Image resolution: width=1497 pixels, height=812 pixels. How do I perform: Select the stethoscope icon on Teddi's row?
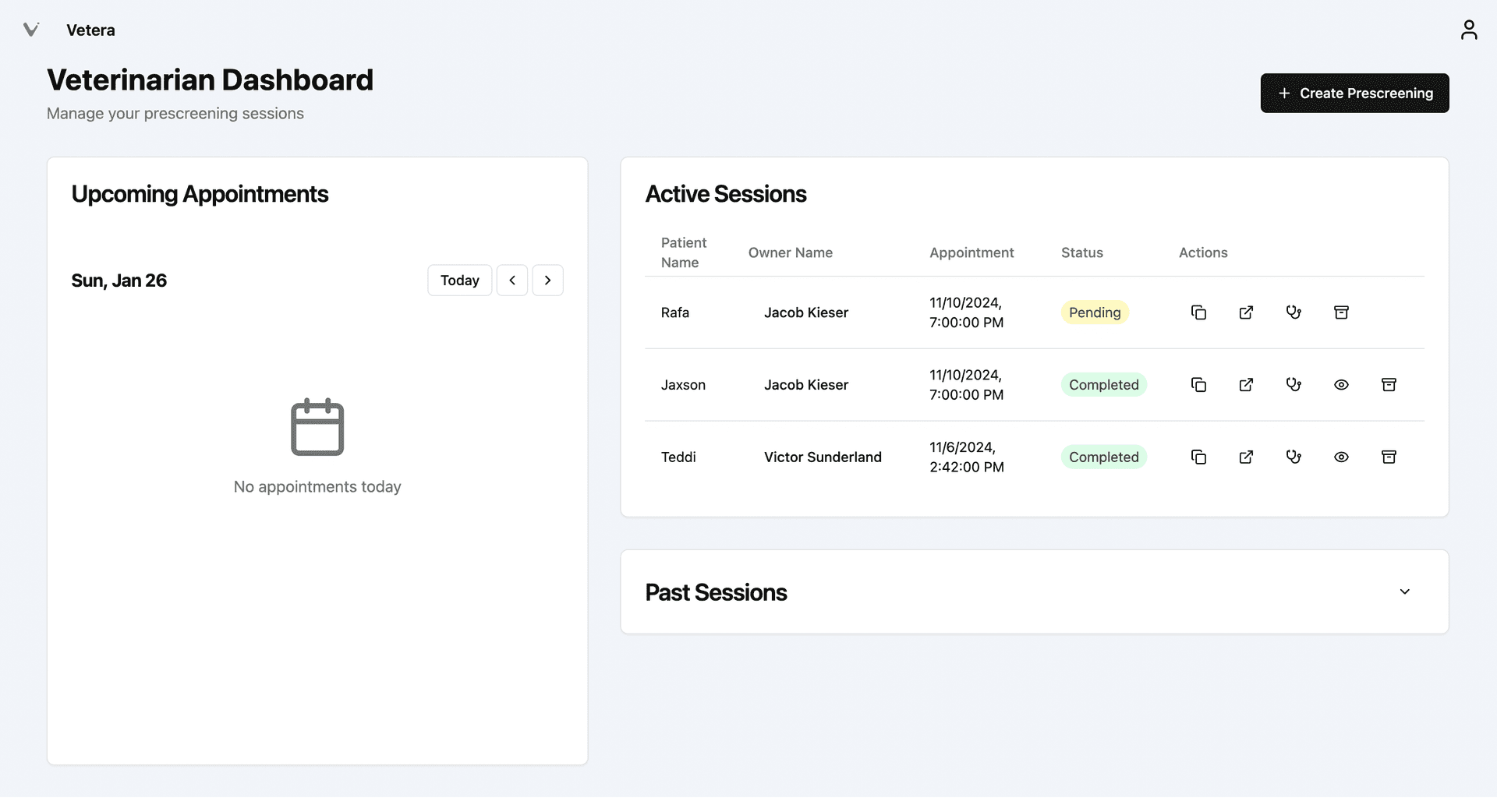point(1294,457)
